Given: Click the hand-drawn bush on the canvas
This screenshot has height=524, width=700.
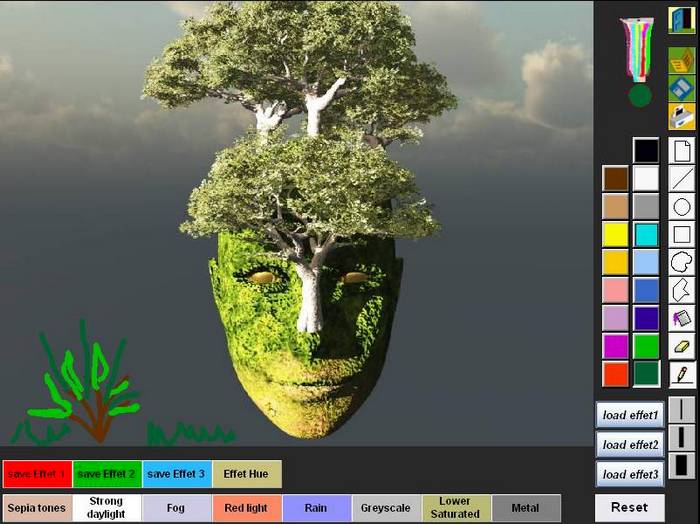Looking at the screenshot, I should coord(85,384).
